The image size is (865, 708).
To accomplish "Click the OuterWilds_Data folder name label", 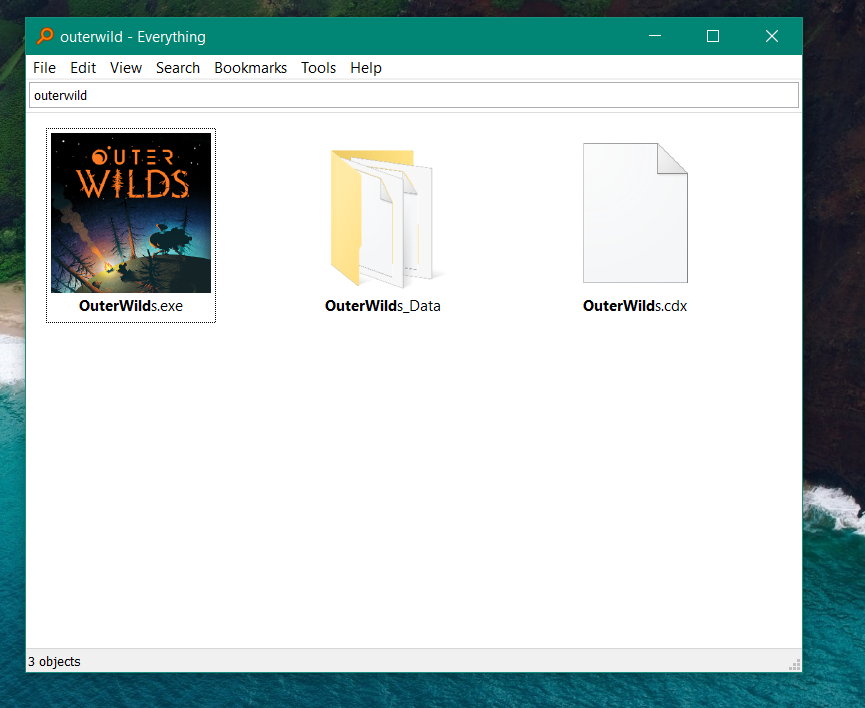I will coord(383,306).
